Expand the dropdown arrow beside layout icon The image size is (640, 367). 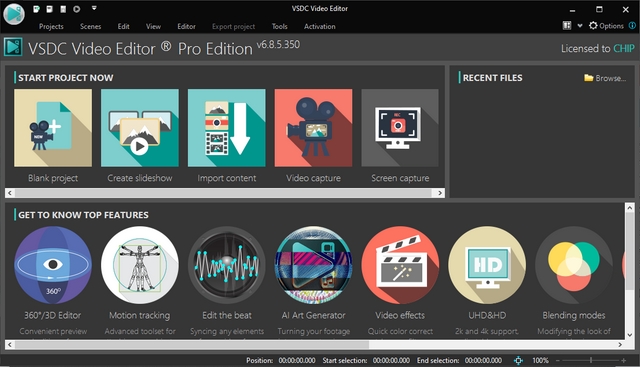[x=580, y=26]
